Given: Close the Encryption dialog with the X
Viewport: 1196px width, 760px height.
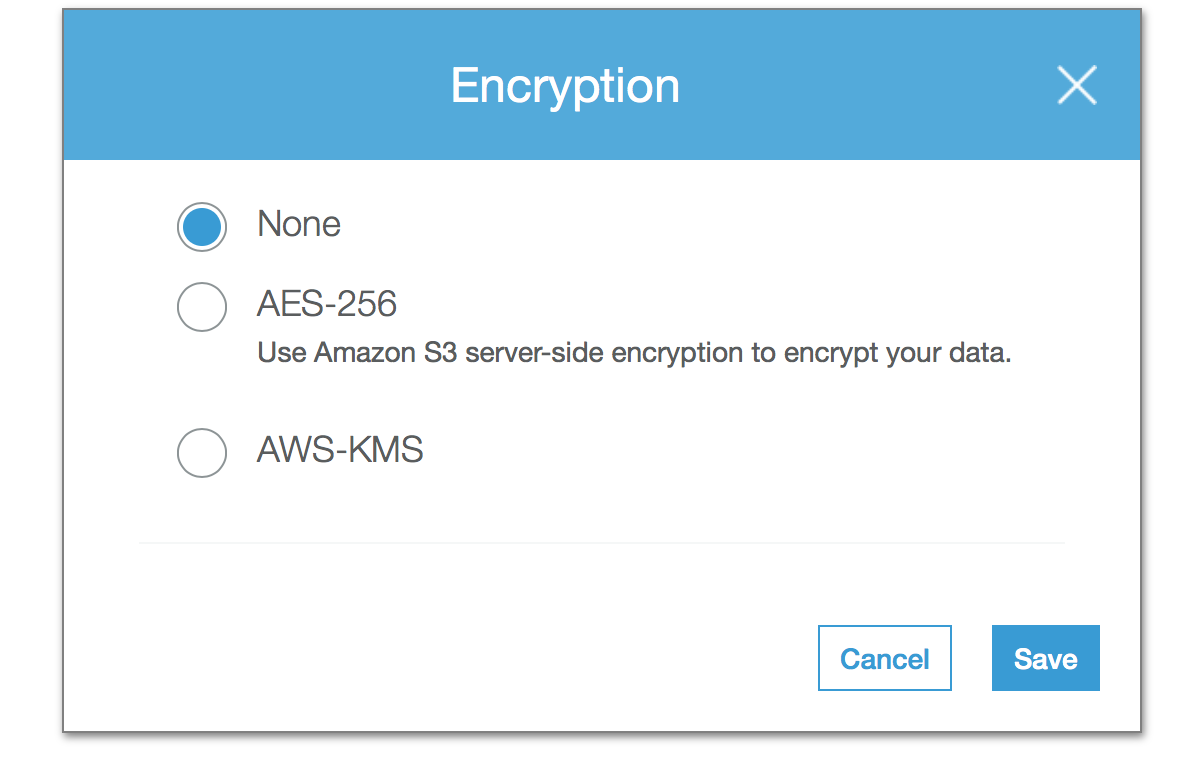Looking at the screenshot, I should pos(1076,86).
